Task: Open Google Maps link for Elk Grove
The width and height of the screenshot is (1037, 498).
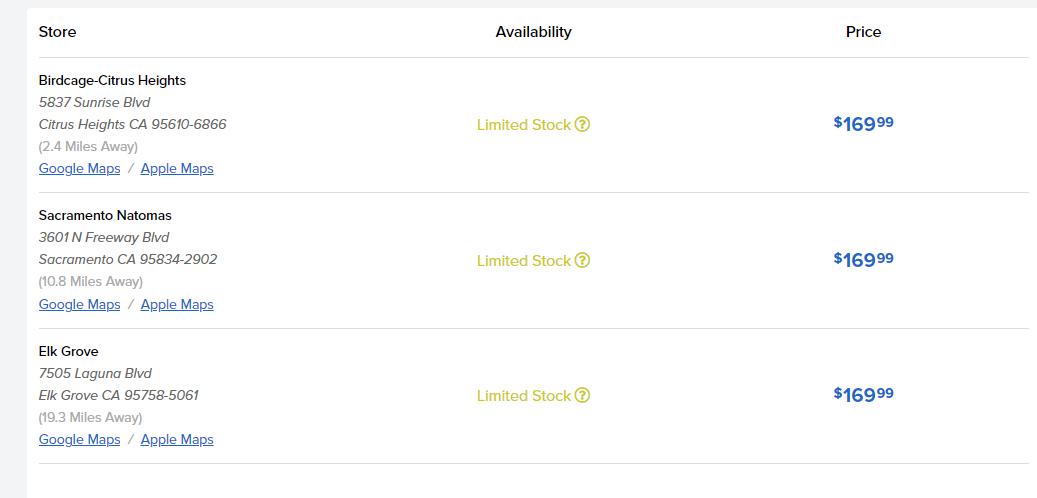Action: (x=79, y=440)
